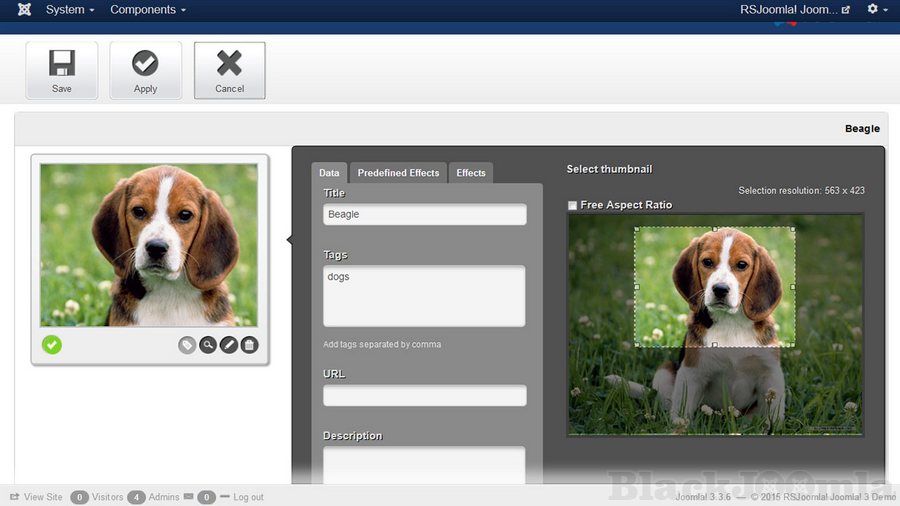Click inside the URL input field
Screen dimensions: 900x506
[x=425, y=396]
